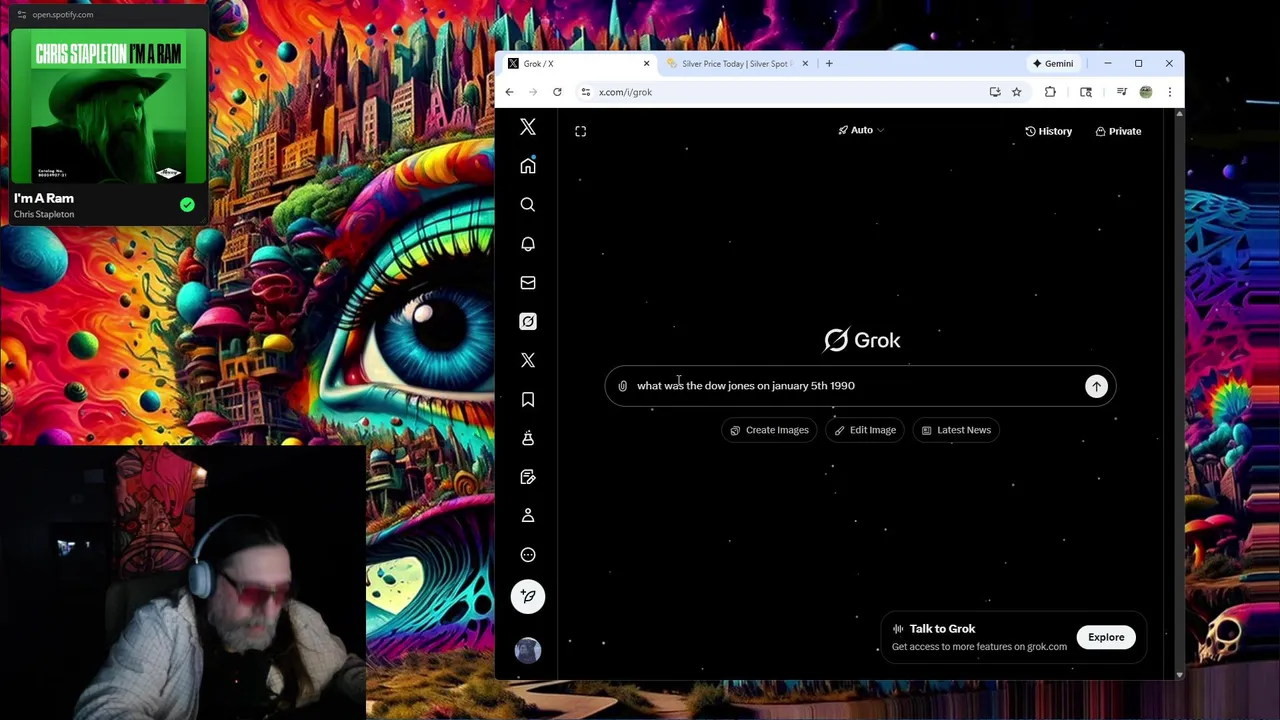Switch to the Grok / X tab

pos(579,64)
